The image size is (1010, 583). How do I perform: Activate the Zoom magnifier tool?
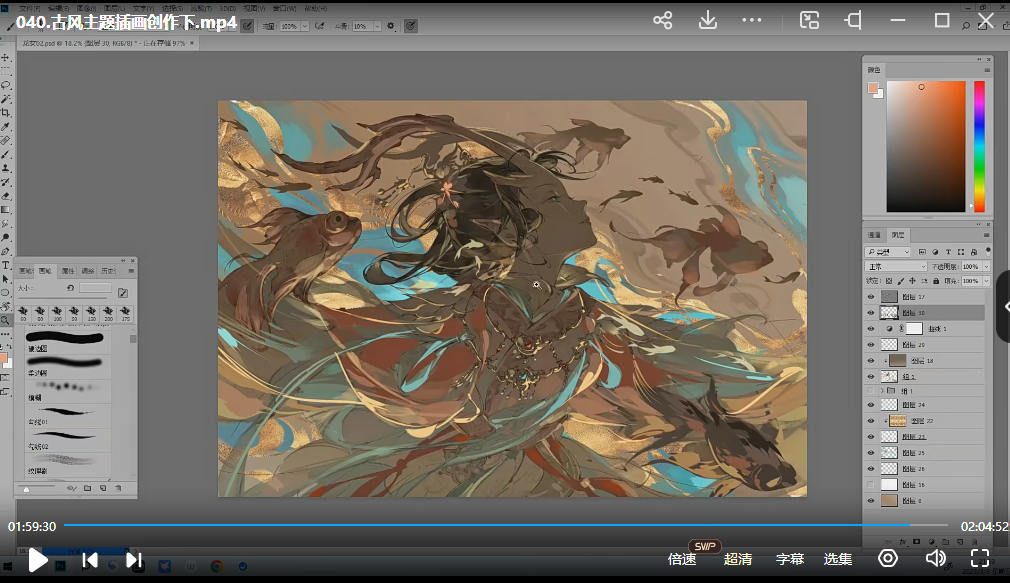click(6, 320)
